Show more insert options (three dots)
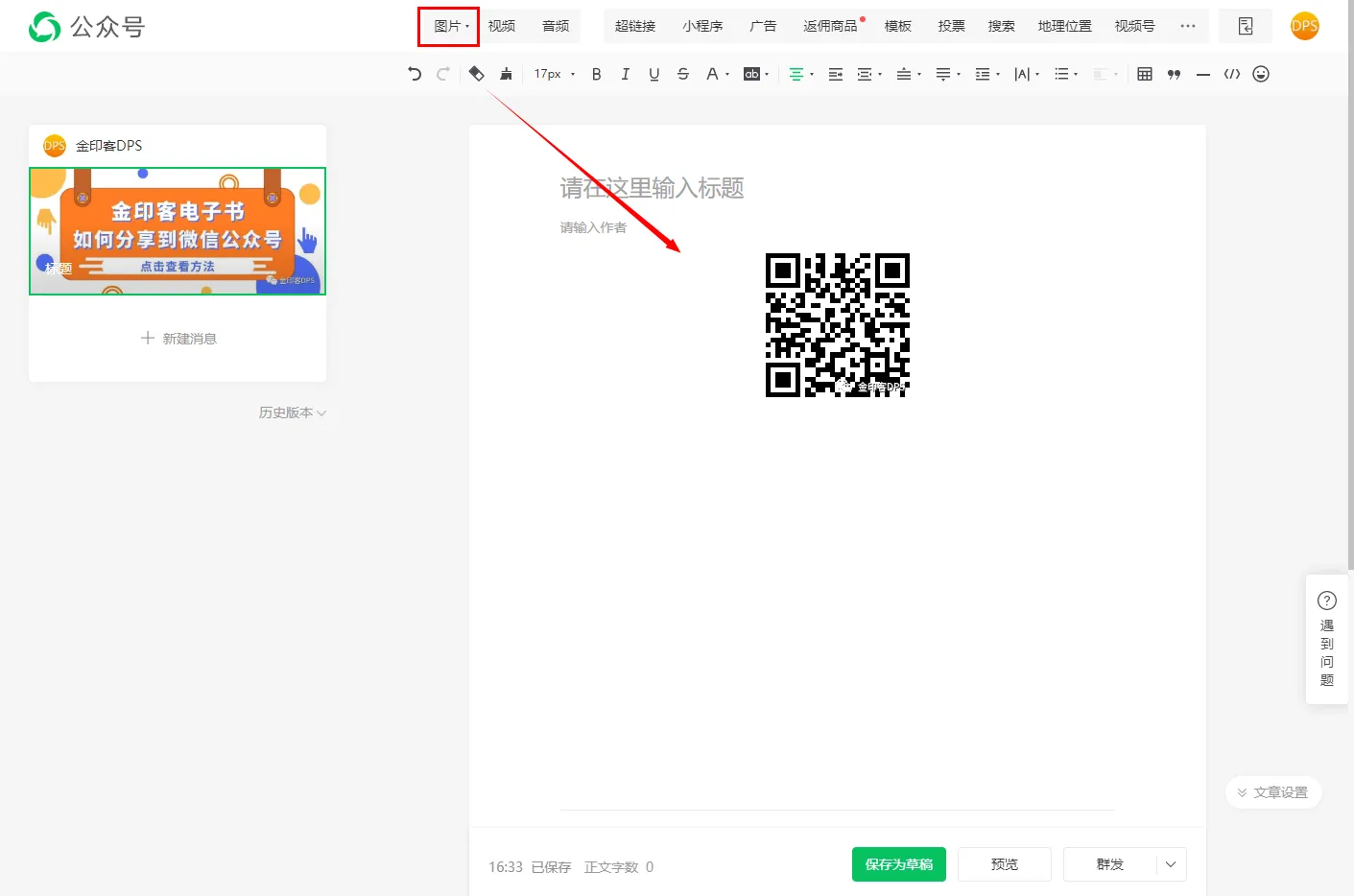The height and width of the screenshot is (896, 1354). coord(1188,26)
